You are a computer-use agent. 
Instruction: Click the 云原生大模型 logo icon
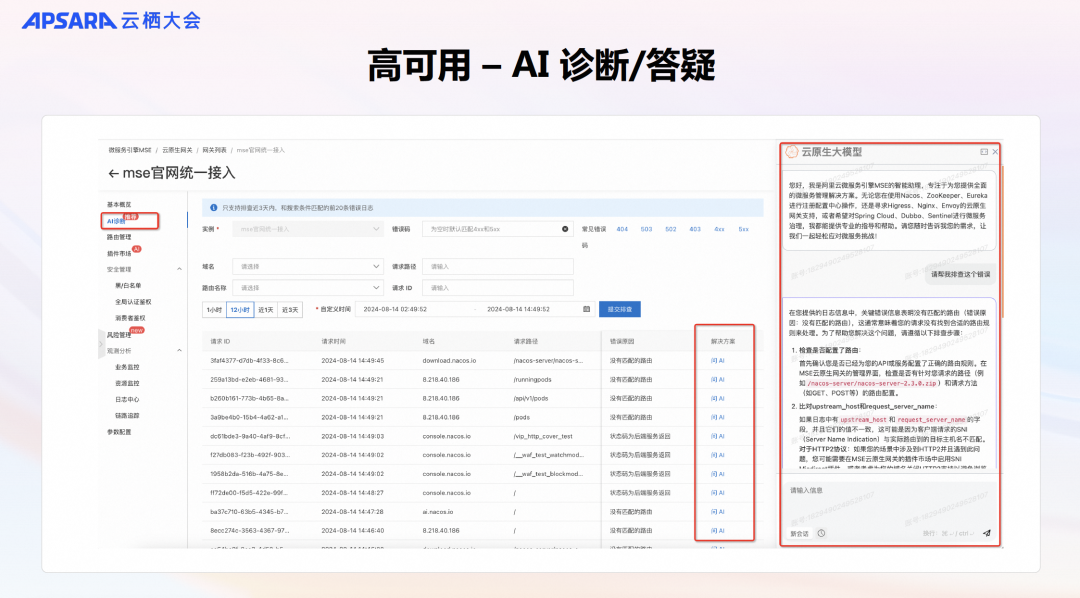pos(792,152)
